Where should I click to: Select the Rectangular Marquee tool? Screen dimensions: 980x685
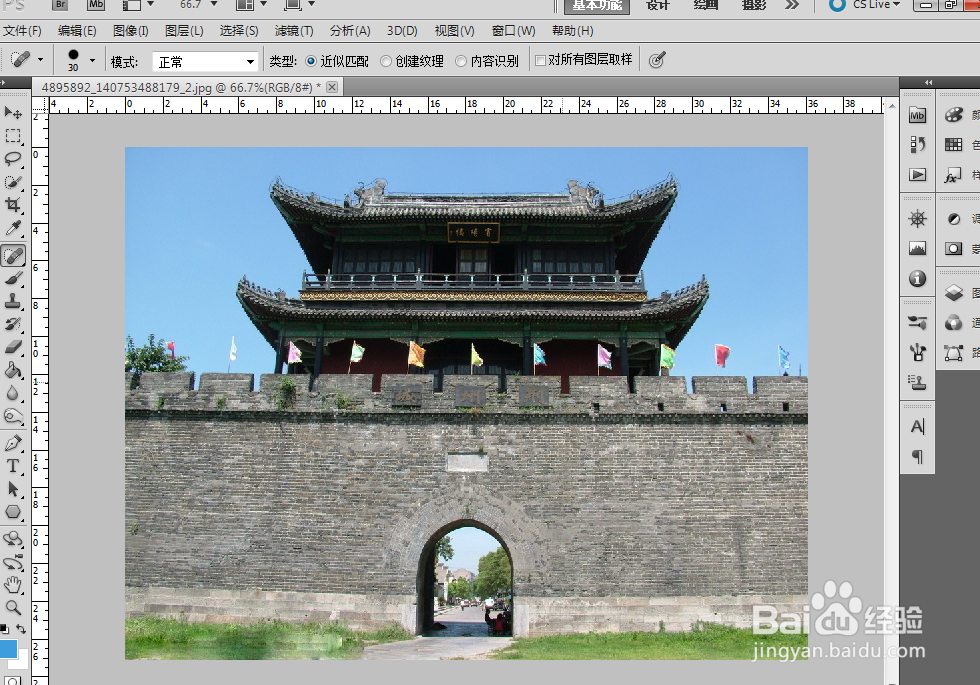point(13,136)
